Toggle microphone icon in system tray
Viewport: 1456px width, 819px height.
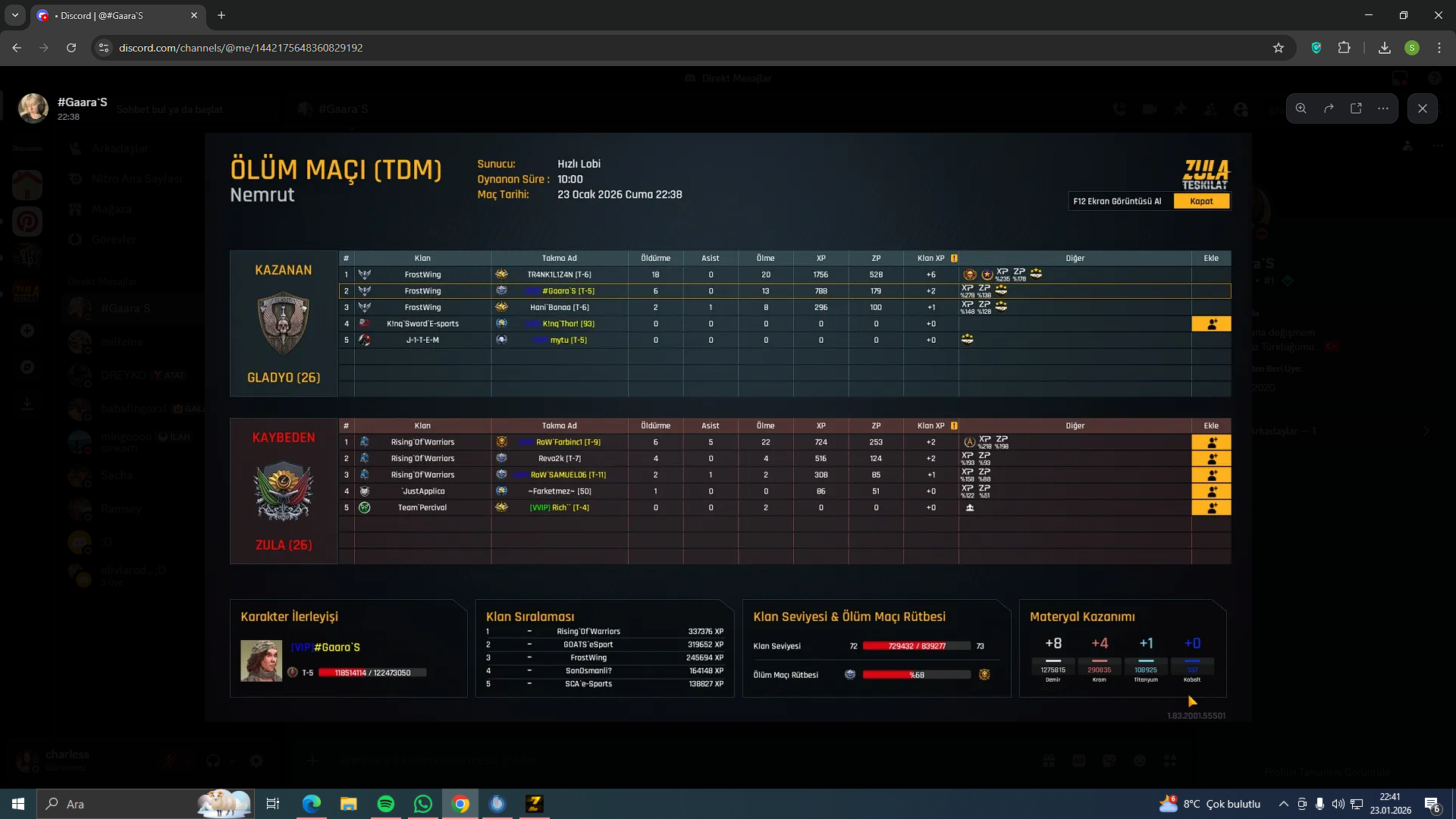click(1320, 804)
